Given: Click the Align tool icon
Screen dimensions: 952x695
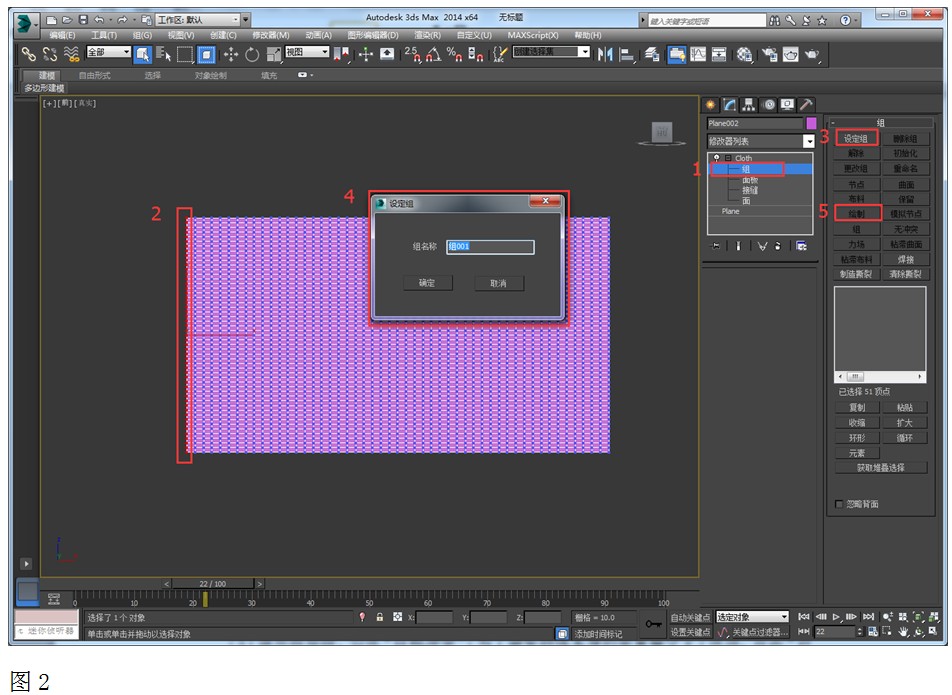Looking at the screenshot, I should [x=627, y=55].
